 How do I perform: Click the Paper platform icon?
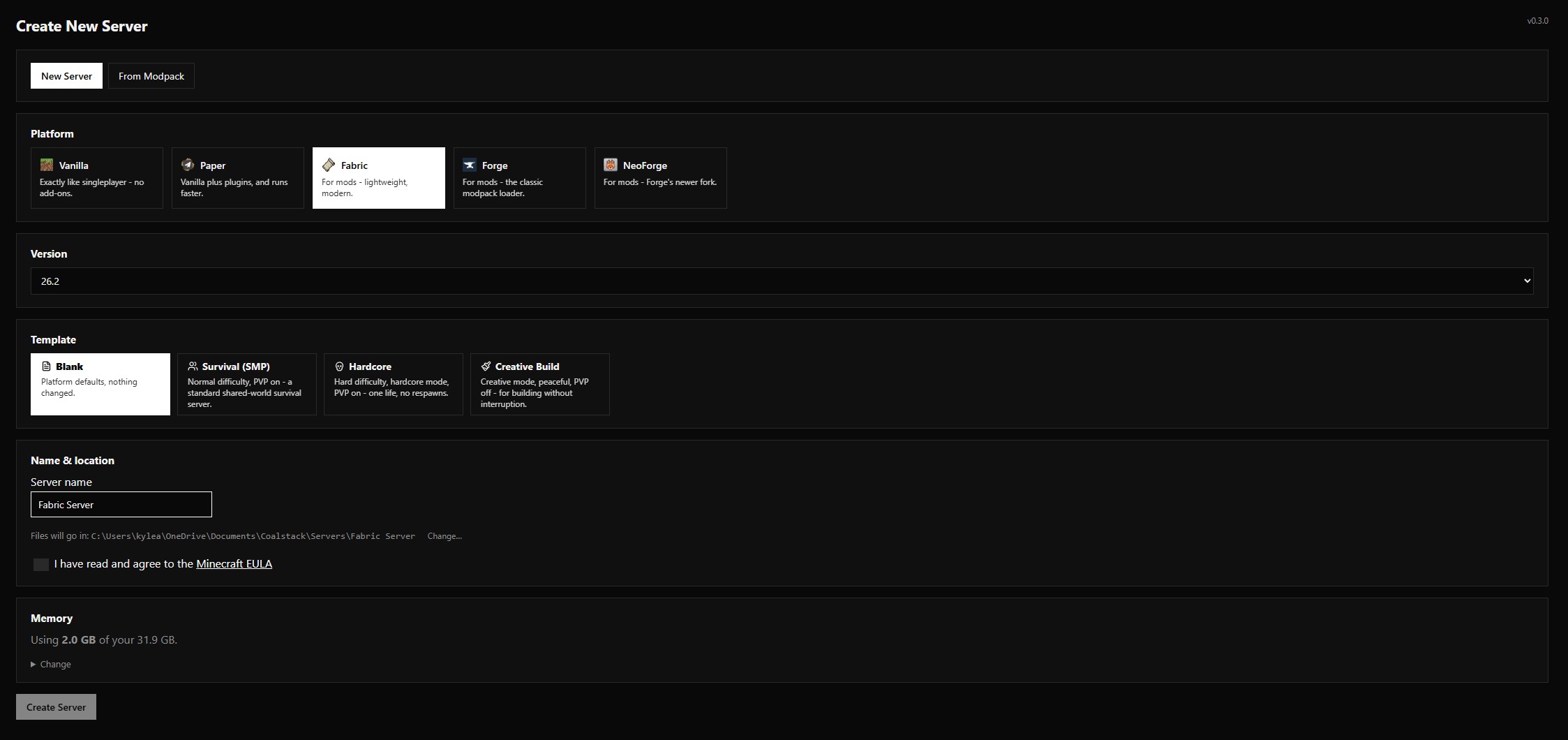[x=188, y=165]
